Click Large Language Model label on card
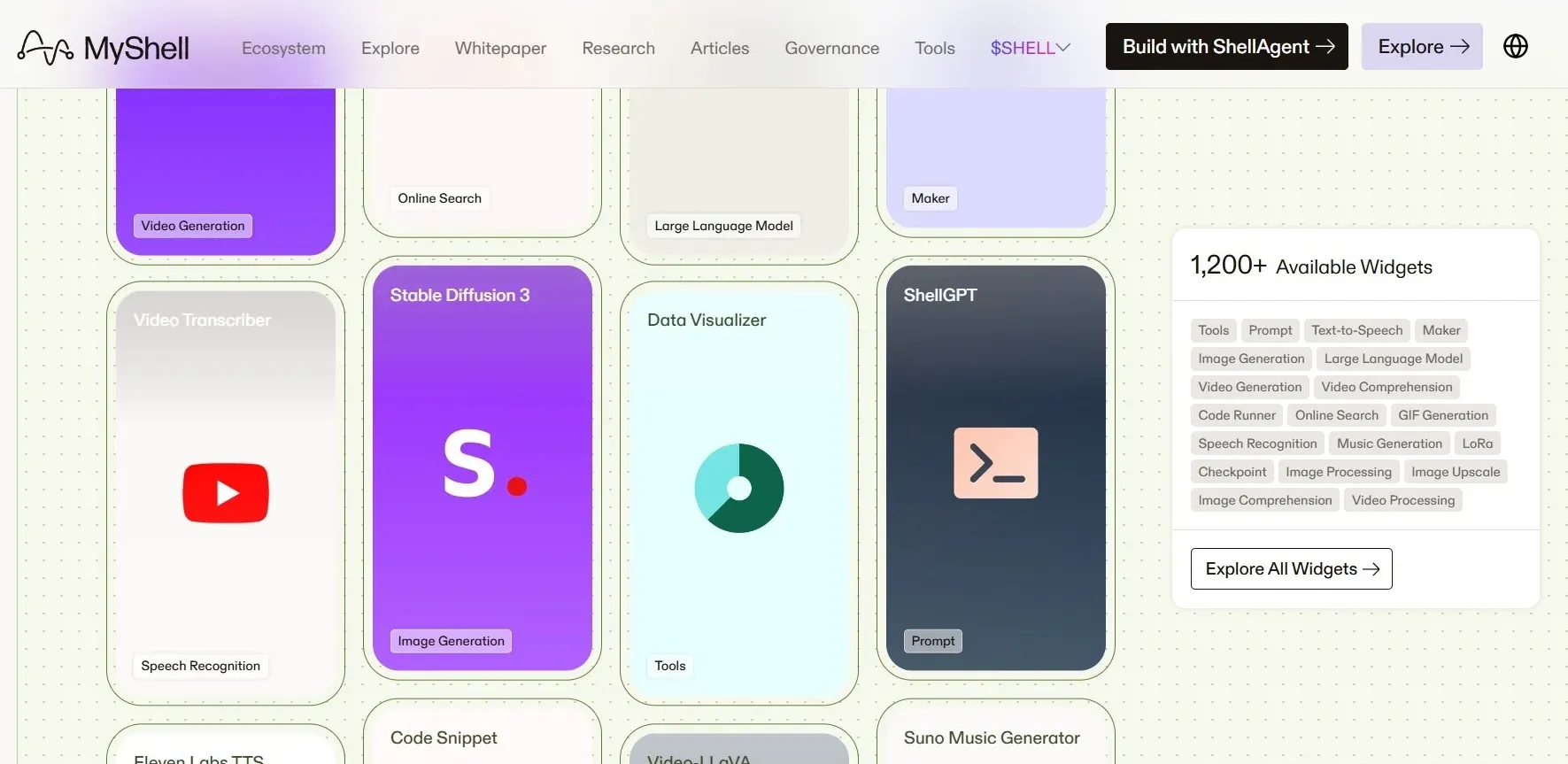Screen dimensions: 1568x764 click(724, 226)
